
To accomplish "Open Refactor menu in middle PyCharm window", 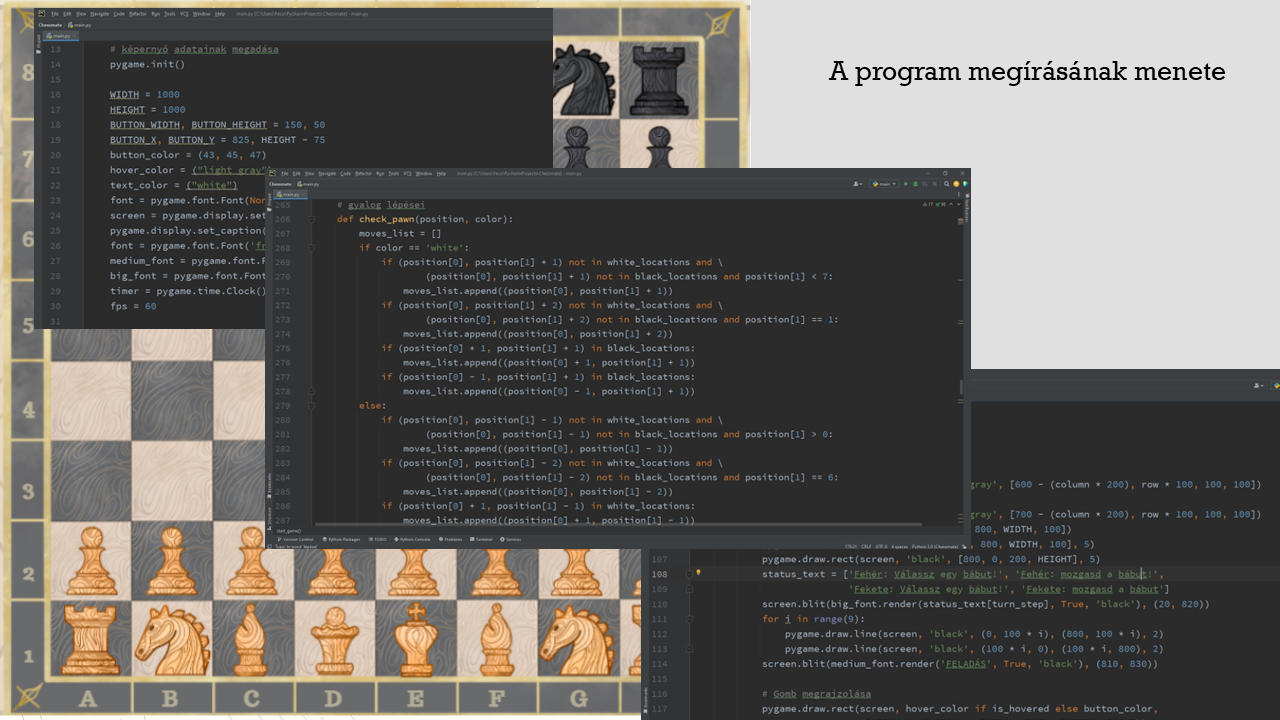I will point(363,174).
